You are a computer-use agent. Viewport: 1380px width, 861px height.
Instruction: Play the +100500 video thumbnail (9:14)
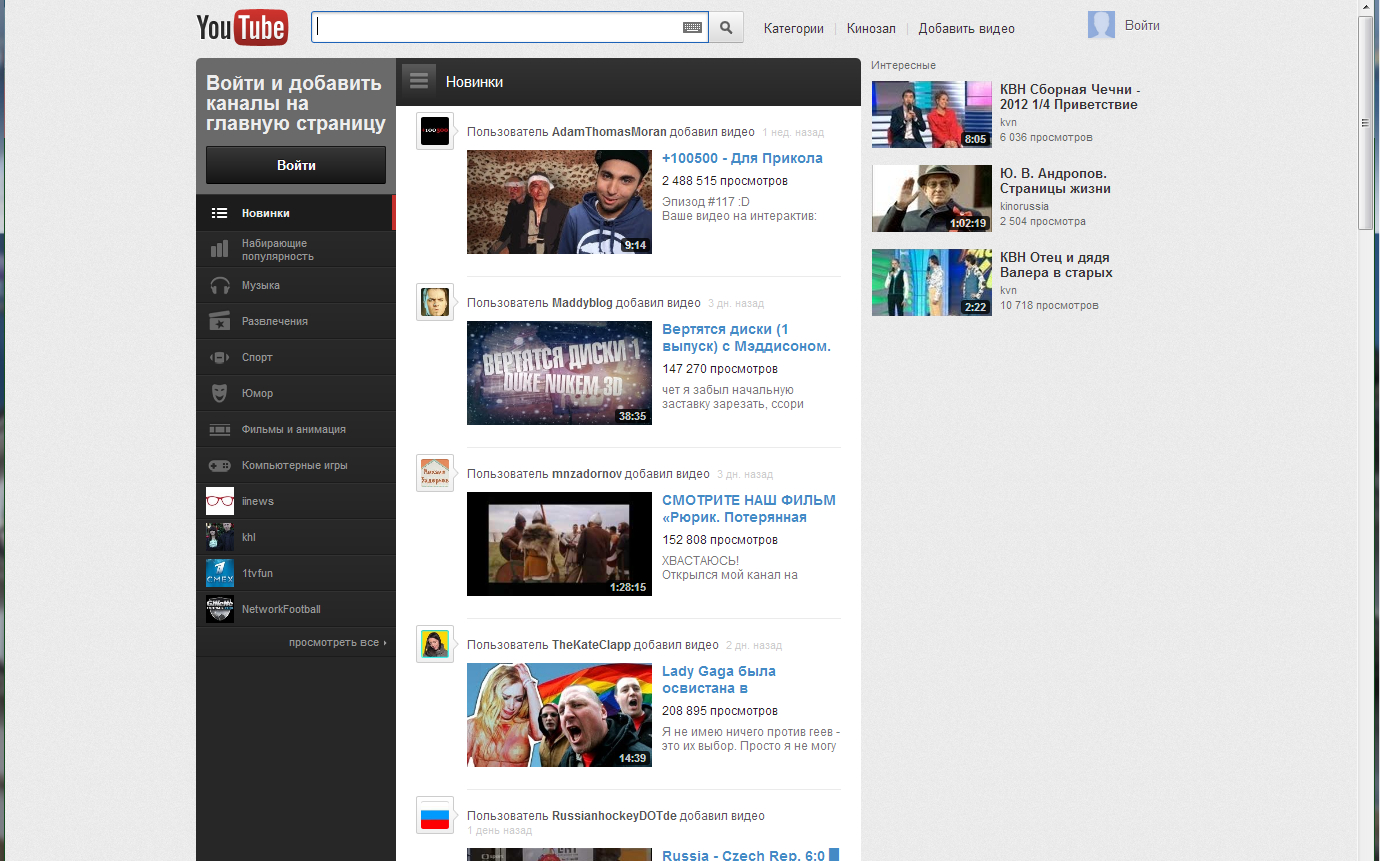tap(559, 202)
